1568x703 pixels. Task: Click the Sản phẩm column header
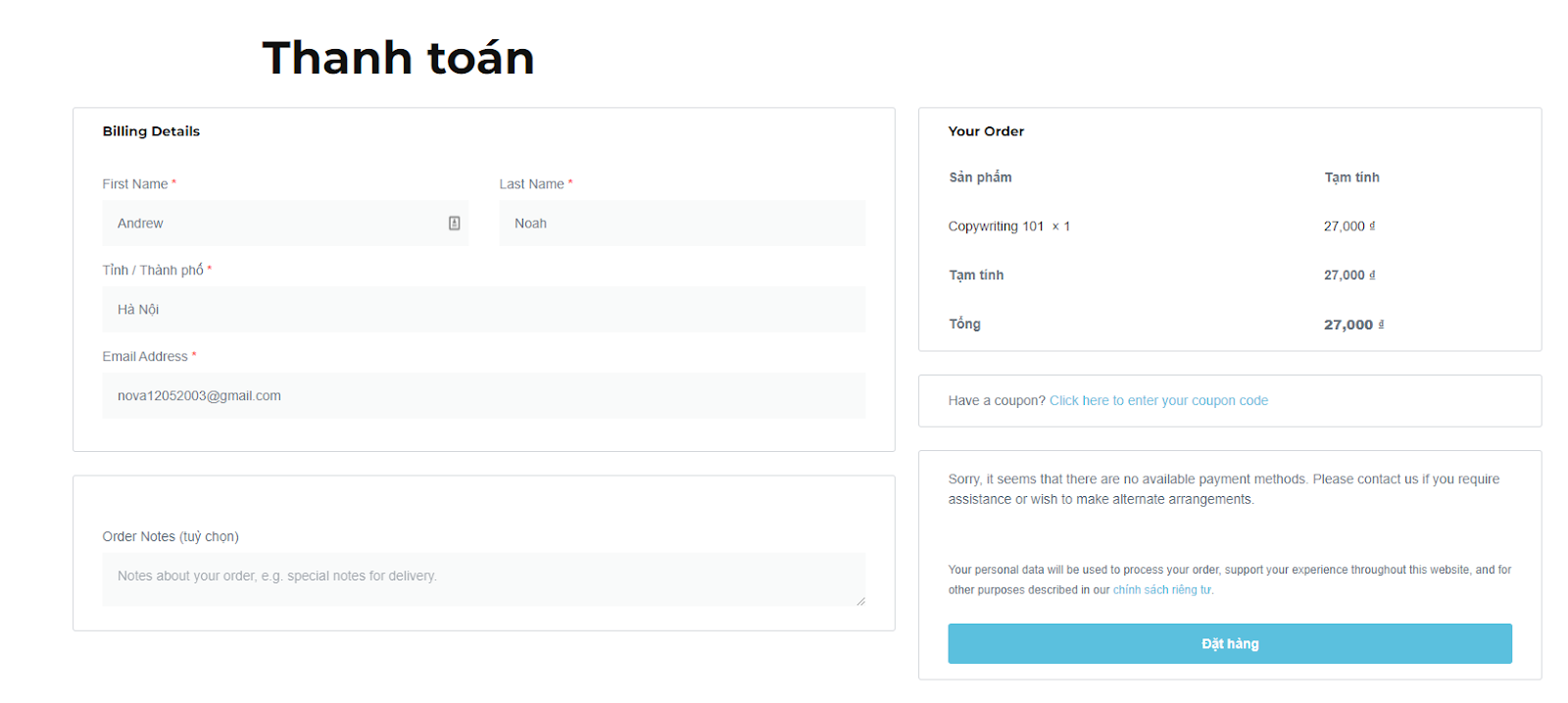click(980, 177)
